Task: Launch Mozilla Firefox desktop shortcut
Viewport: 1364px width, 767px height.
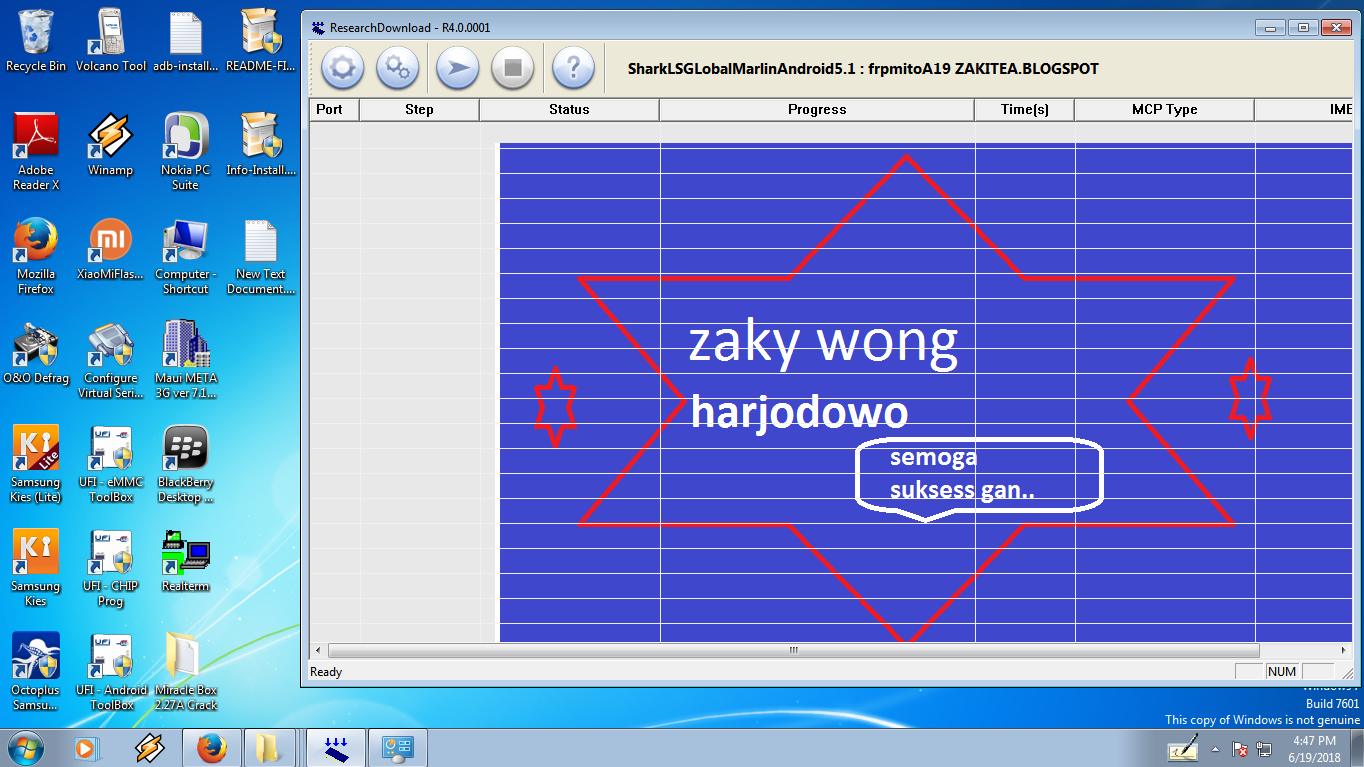Action: click(x=36, y=255)
